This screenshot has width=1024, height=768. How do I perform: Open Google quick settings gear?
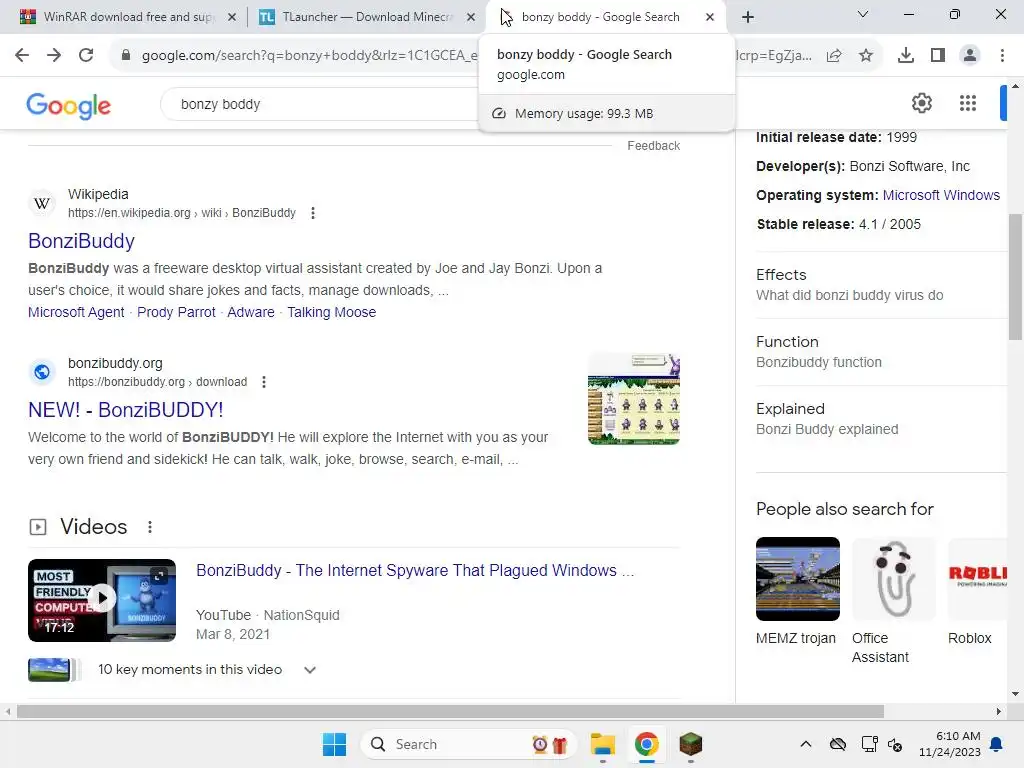[921, 103]
